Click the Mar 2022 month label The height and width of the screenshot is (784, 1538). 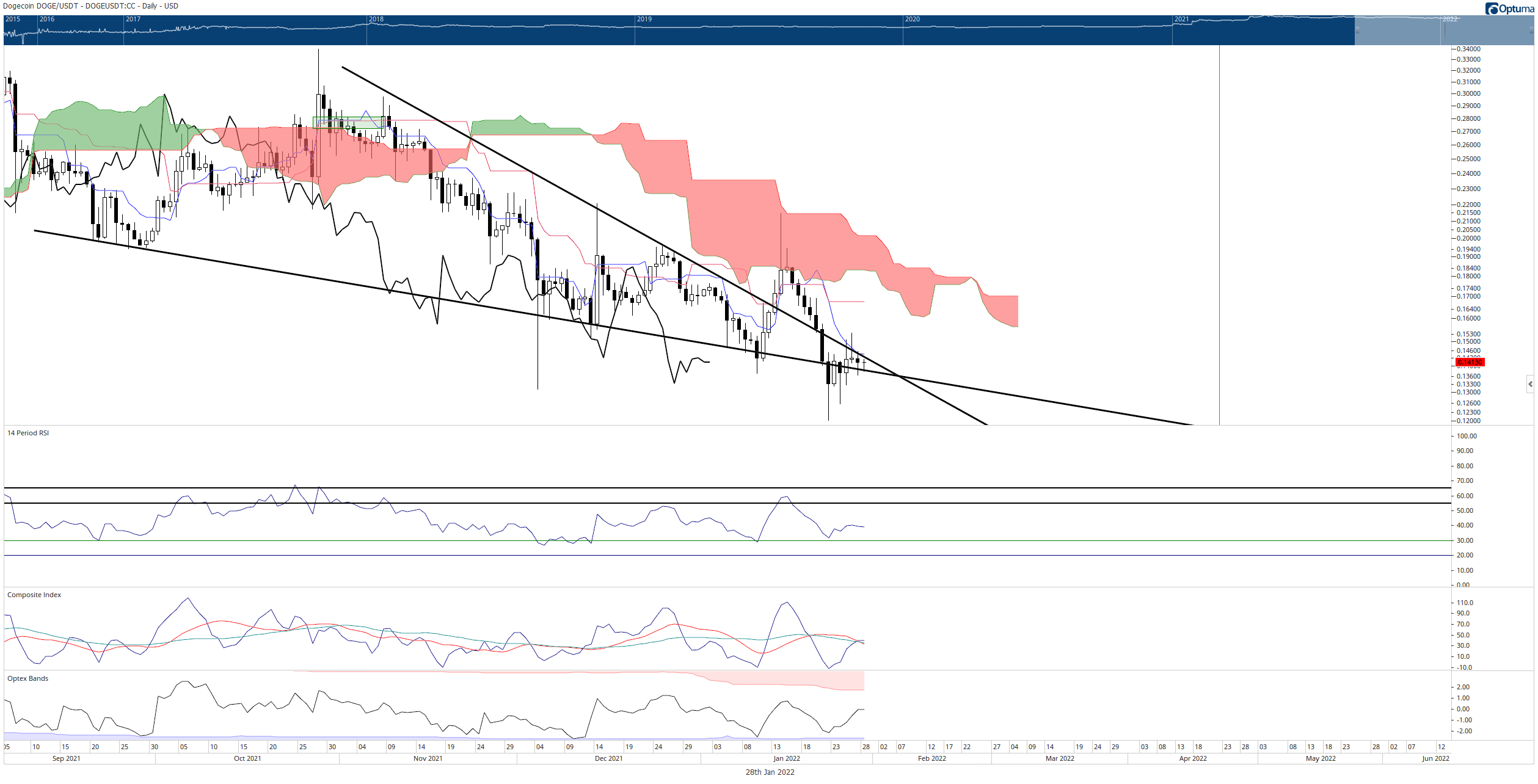tap(1060, 758)
